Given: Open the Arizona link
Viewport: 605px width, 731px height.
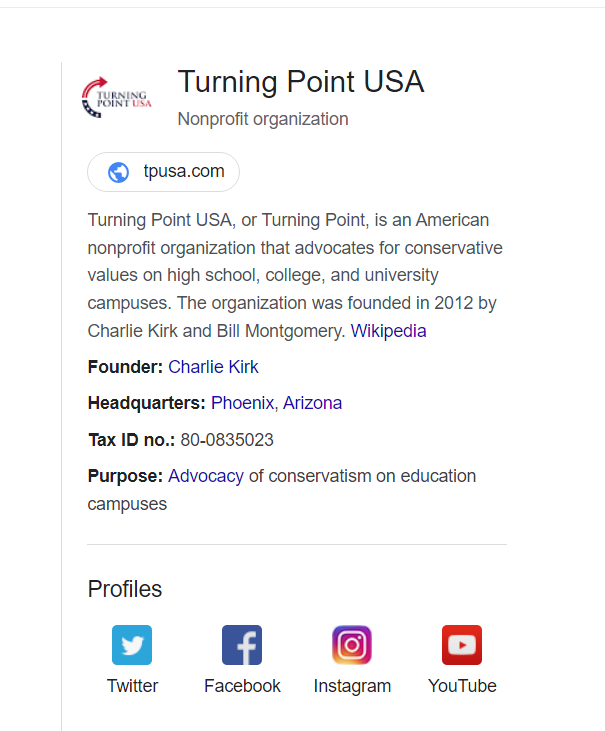Looking at the screenshot, I should coord(312,403).
